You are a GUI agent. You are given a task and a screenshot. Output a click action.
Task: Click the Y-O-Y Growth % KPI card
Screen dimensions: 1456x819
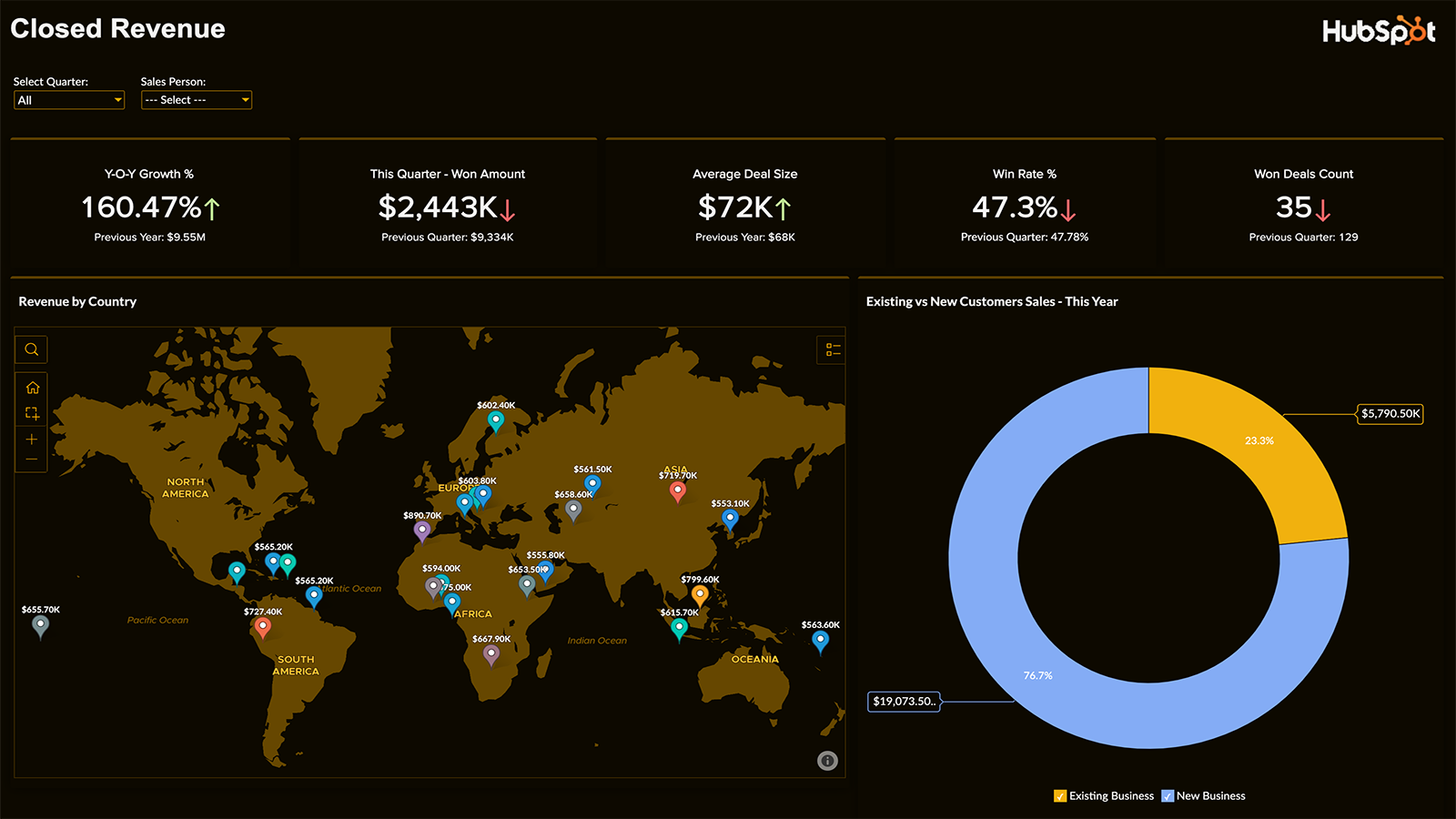coord(148,200)
